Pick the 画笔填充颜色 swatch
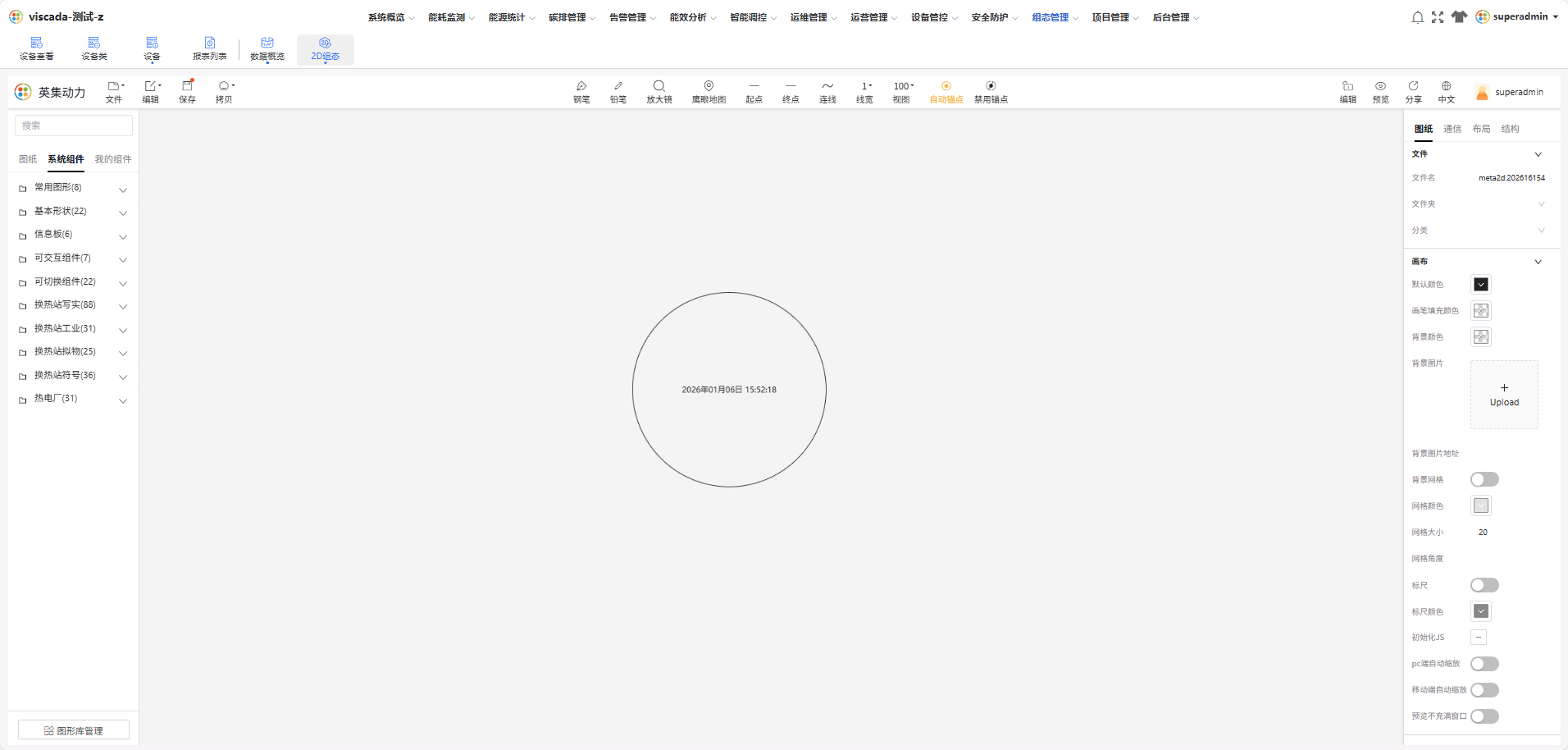Image resolution: width=1568 pixels, height=750 pixels. pyautogui.click(x=1481, y=311)
